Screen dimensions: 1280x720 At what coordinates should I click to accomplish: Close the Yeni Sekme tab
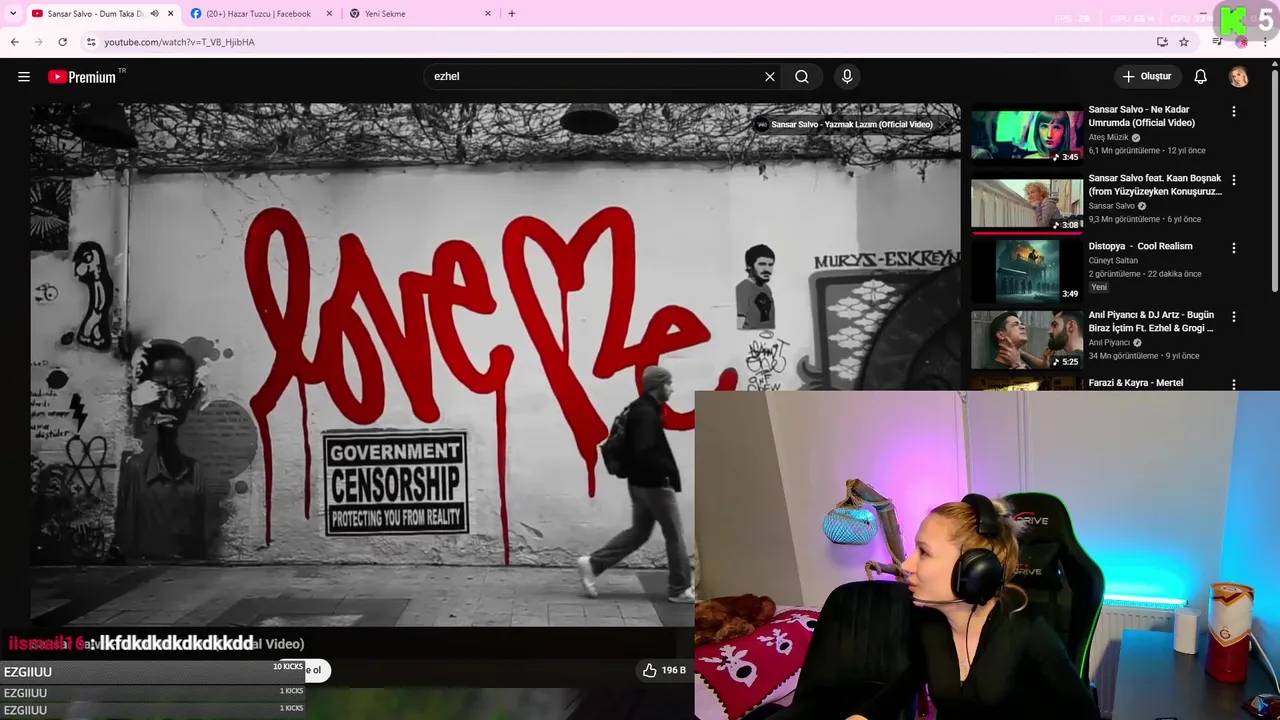click(488, 14)
